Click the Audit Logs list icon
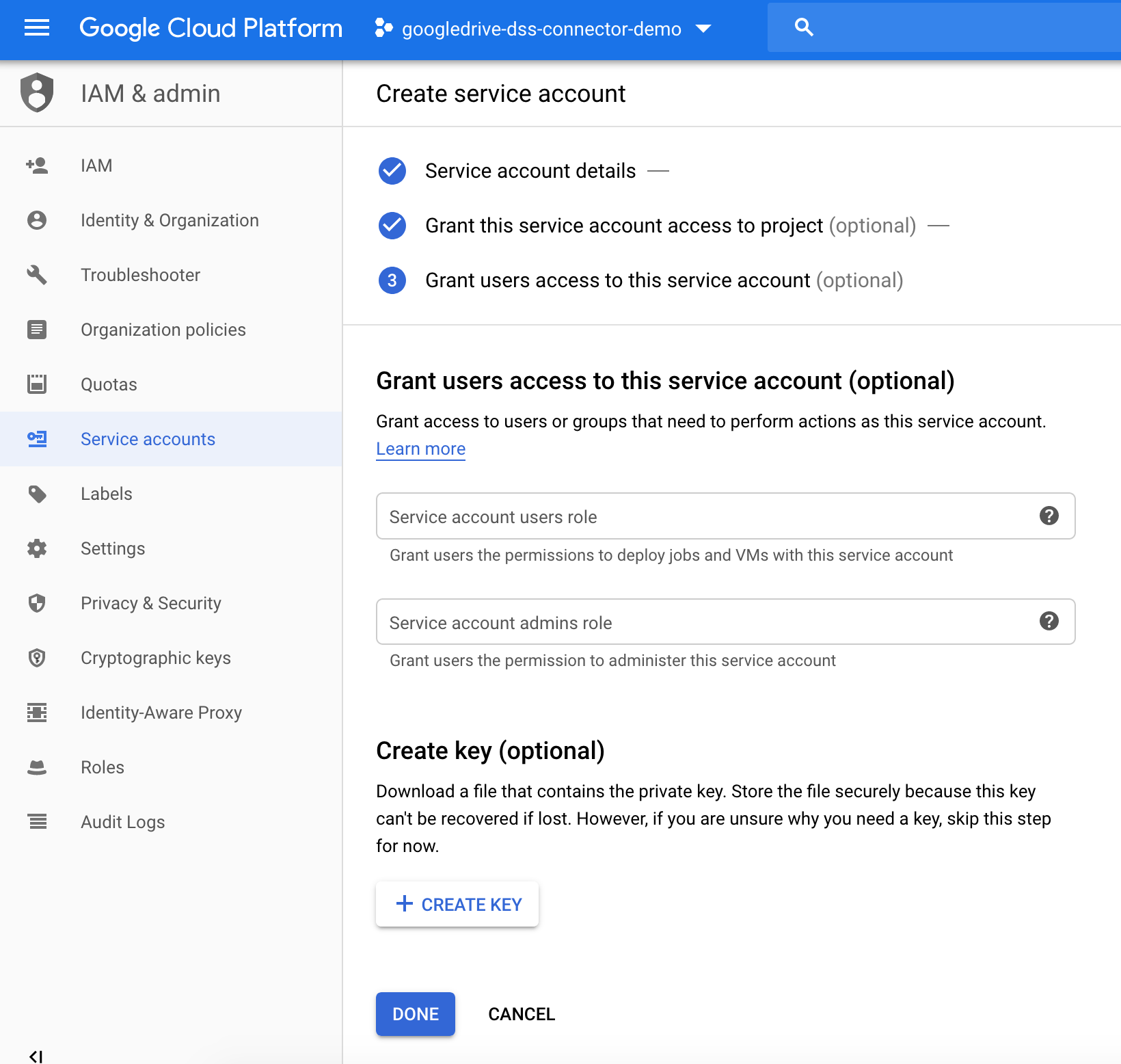 pos(37,822)
